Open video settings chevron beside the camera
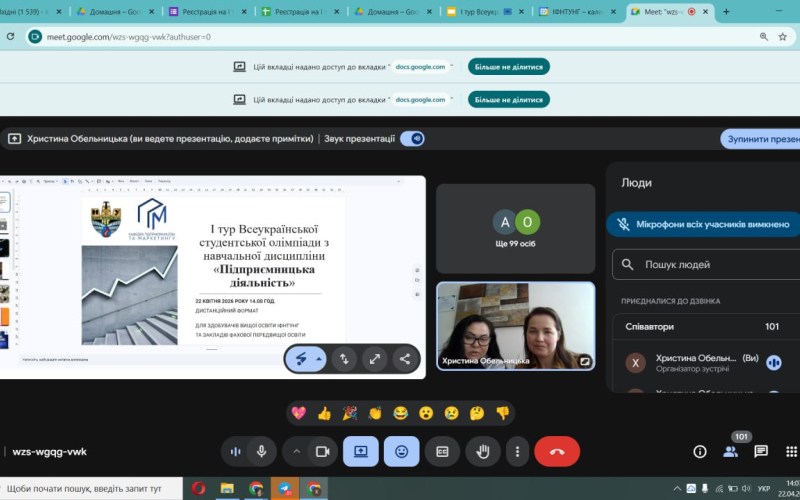Image resolution: width=800 pixels, height=500 pixels. click(296, 452)
